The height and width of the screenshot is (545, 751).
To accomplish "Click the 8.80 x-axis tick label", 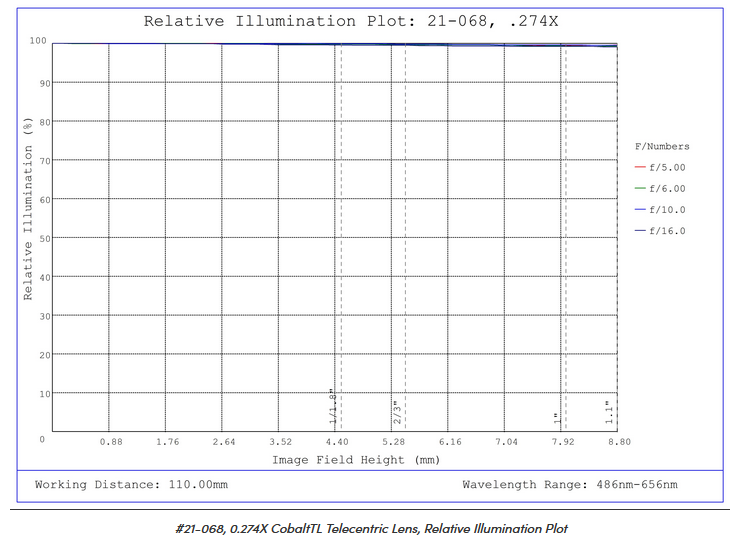I will point(618,442).
